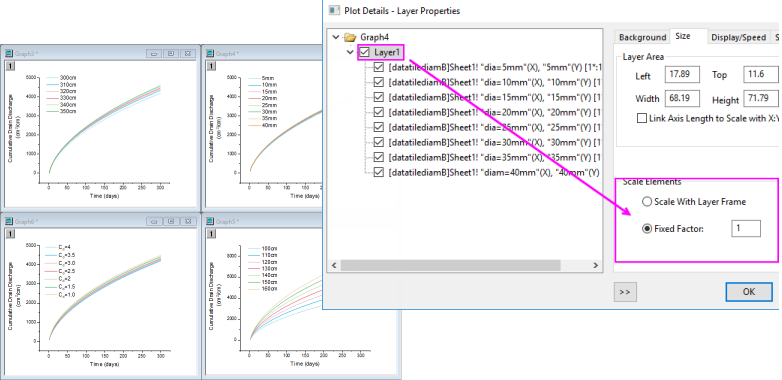Uncheck the dia=25mm plot checkbox

379,128
